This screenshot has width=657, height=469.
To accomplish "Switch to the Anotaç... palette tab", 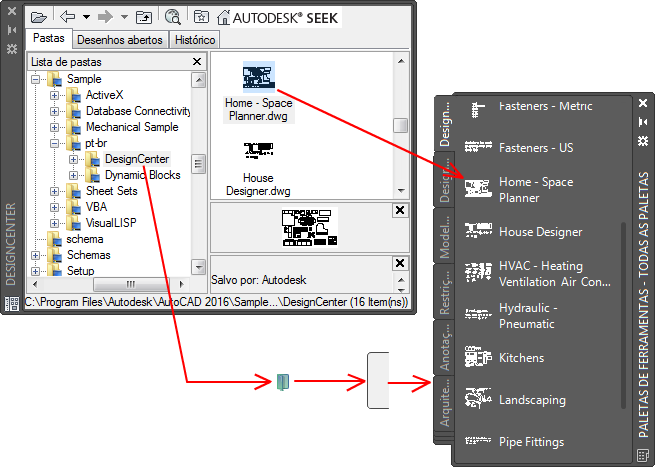I will point(445,347).
